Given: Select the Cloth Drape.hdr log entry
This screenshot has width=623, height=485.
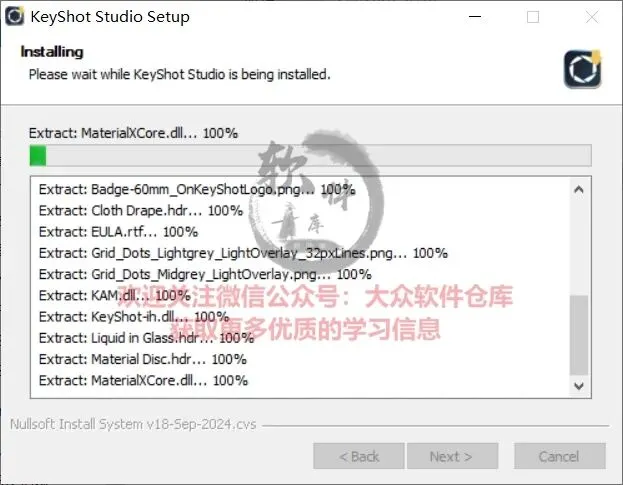Looking at the screenshot, I should coord(141,211).
